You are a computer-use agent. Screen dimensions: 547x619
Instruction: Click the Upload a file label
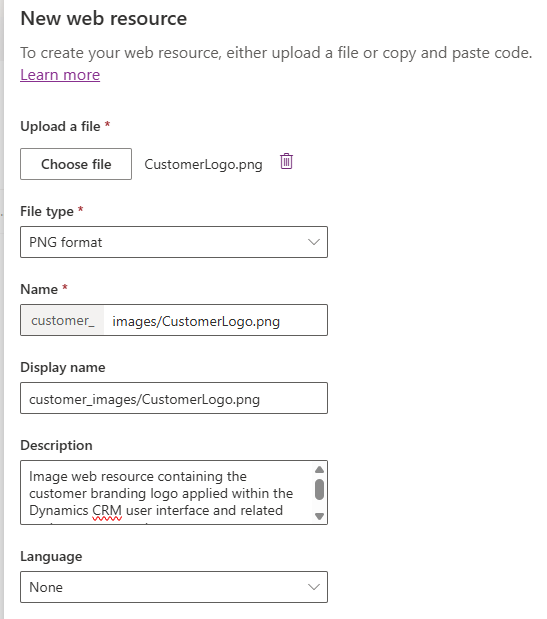(60, 126)
